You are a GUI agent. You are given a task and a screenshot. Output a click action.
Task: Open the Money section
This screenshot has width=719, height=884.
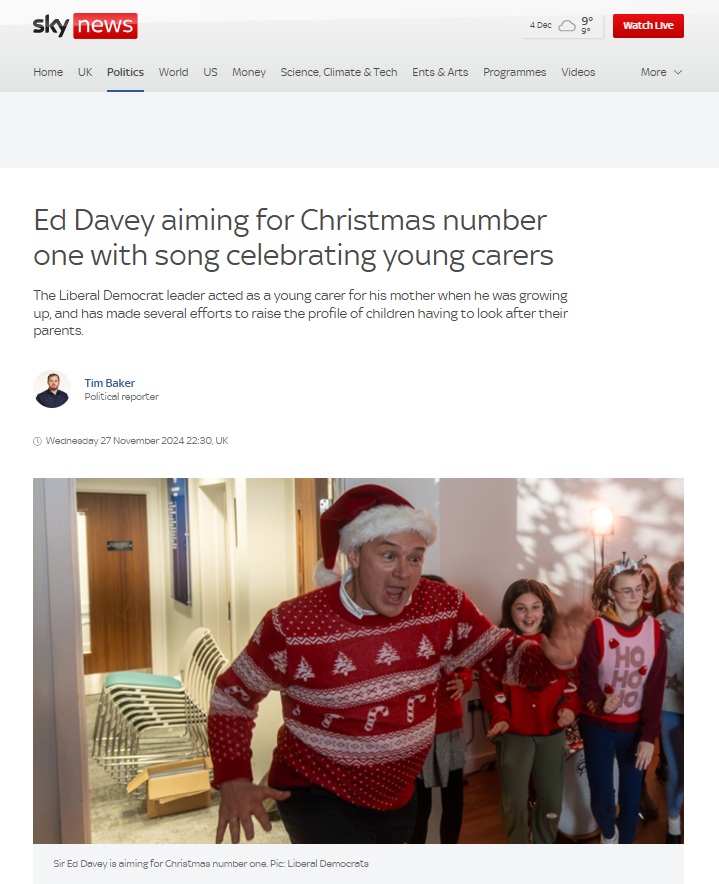(x=249, y=72)
